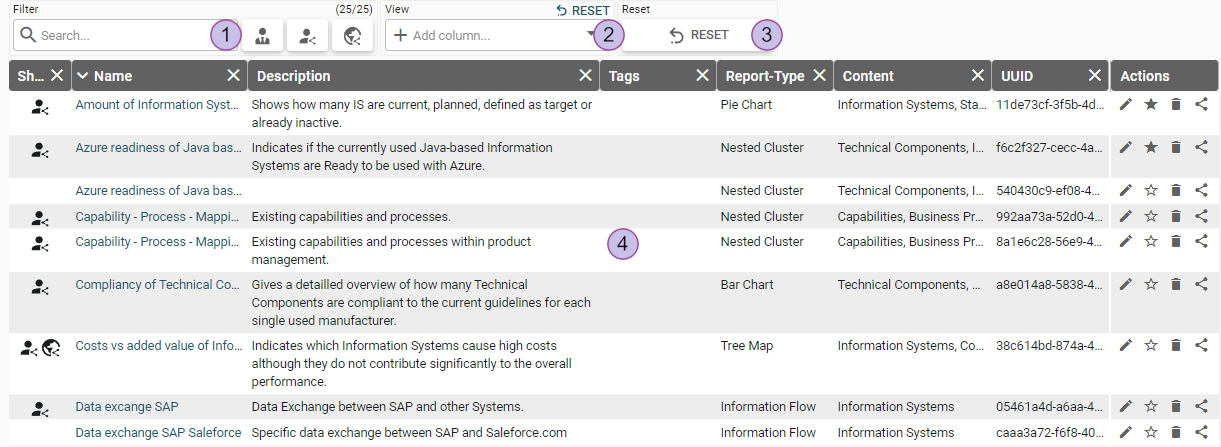Edit the Data excange SAP report
Viewport: 1221px width, 447px height.
(x=1126, y=407)
